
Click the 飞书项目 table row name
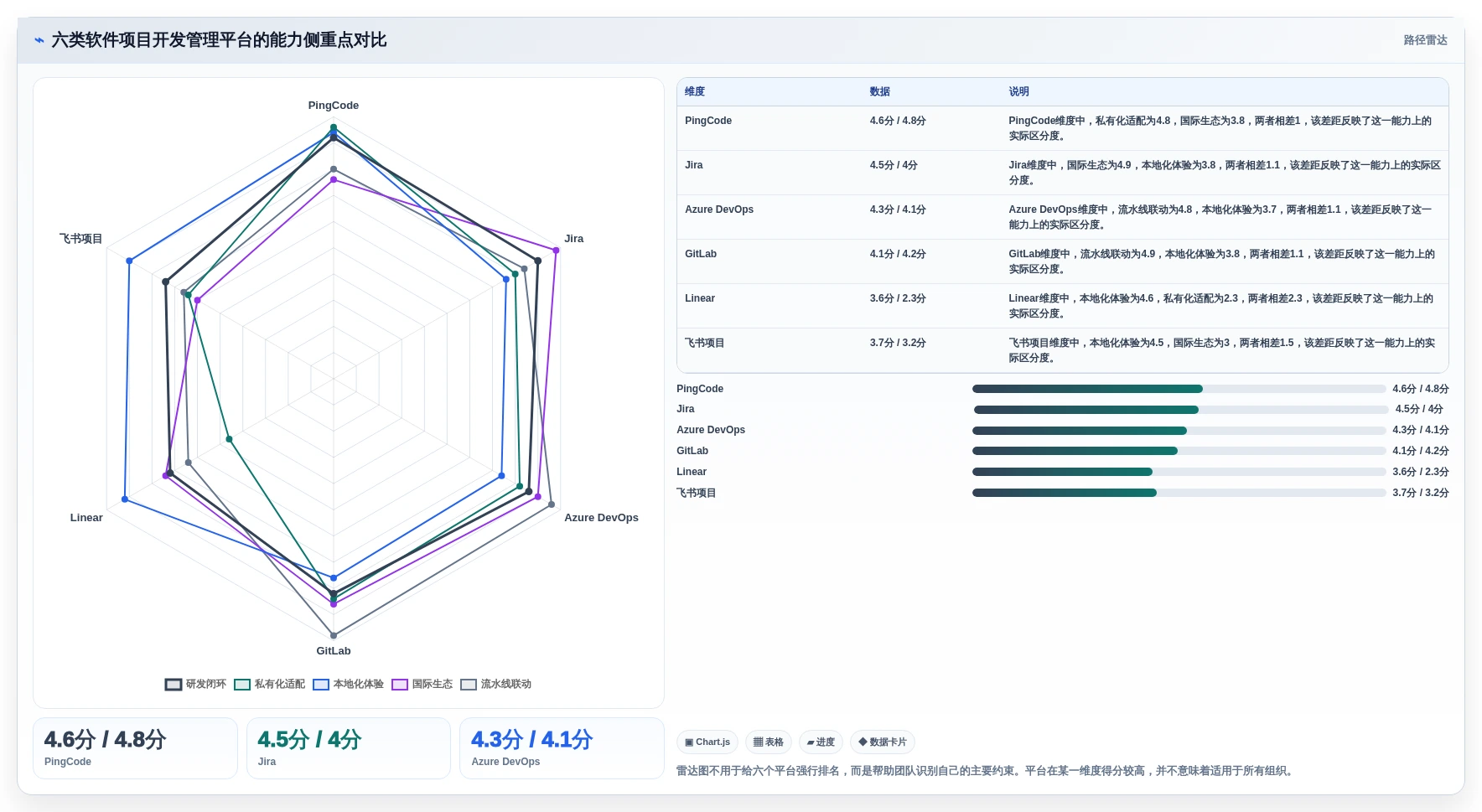[705, 343]
